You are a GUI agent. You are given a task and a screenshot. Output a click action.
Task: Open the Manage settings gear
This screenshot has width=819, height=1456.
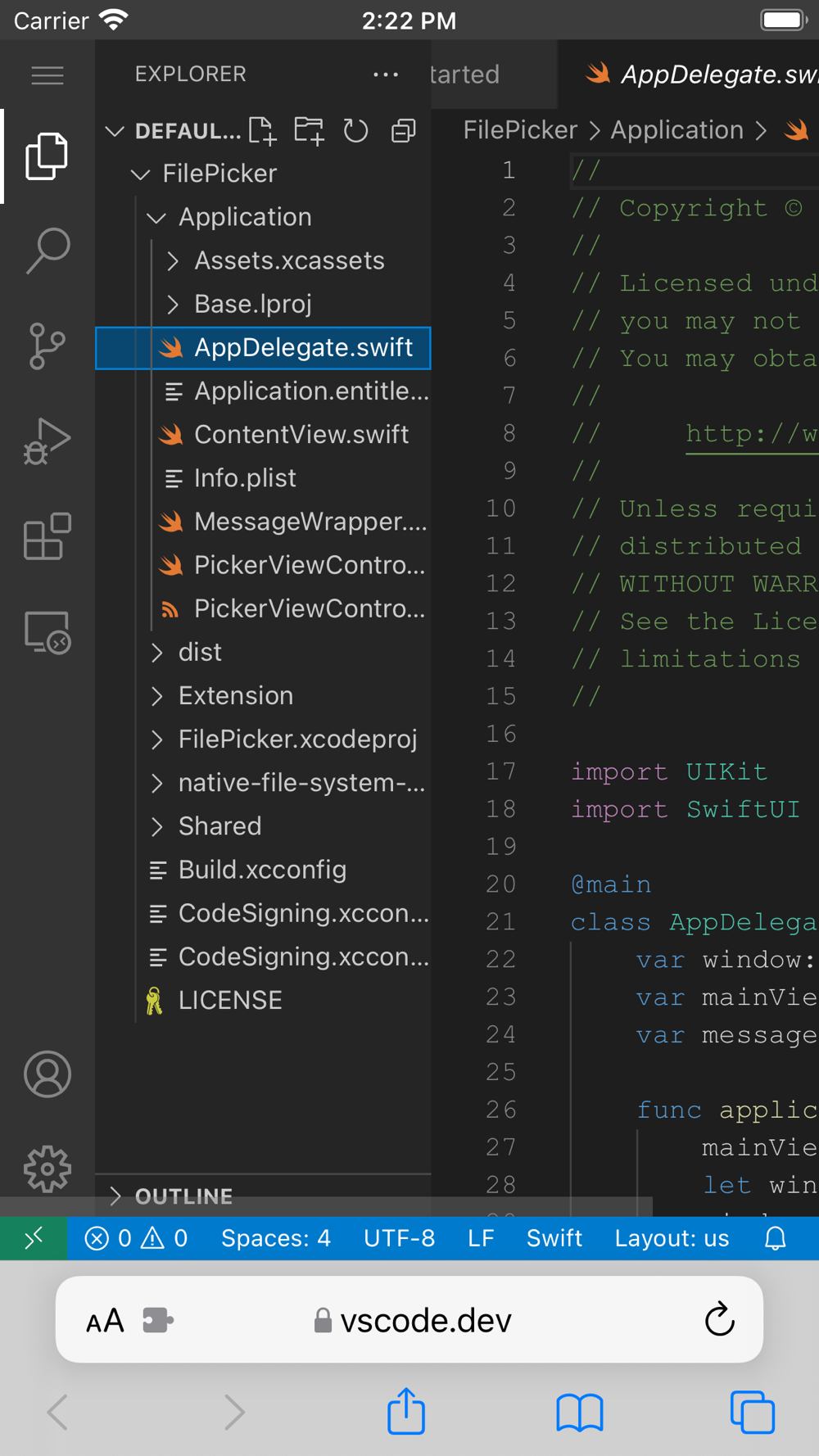pyautogui.click(x=48, y=1169)
